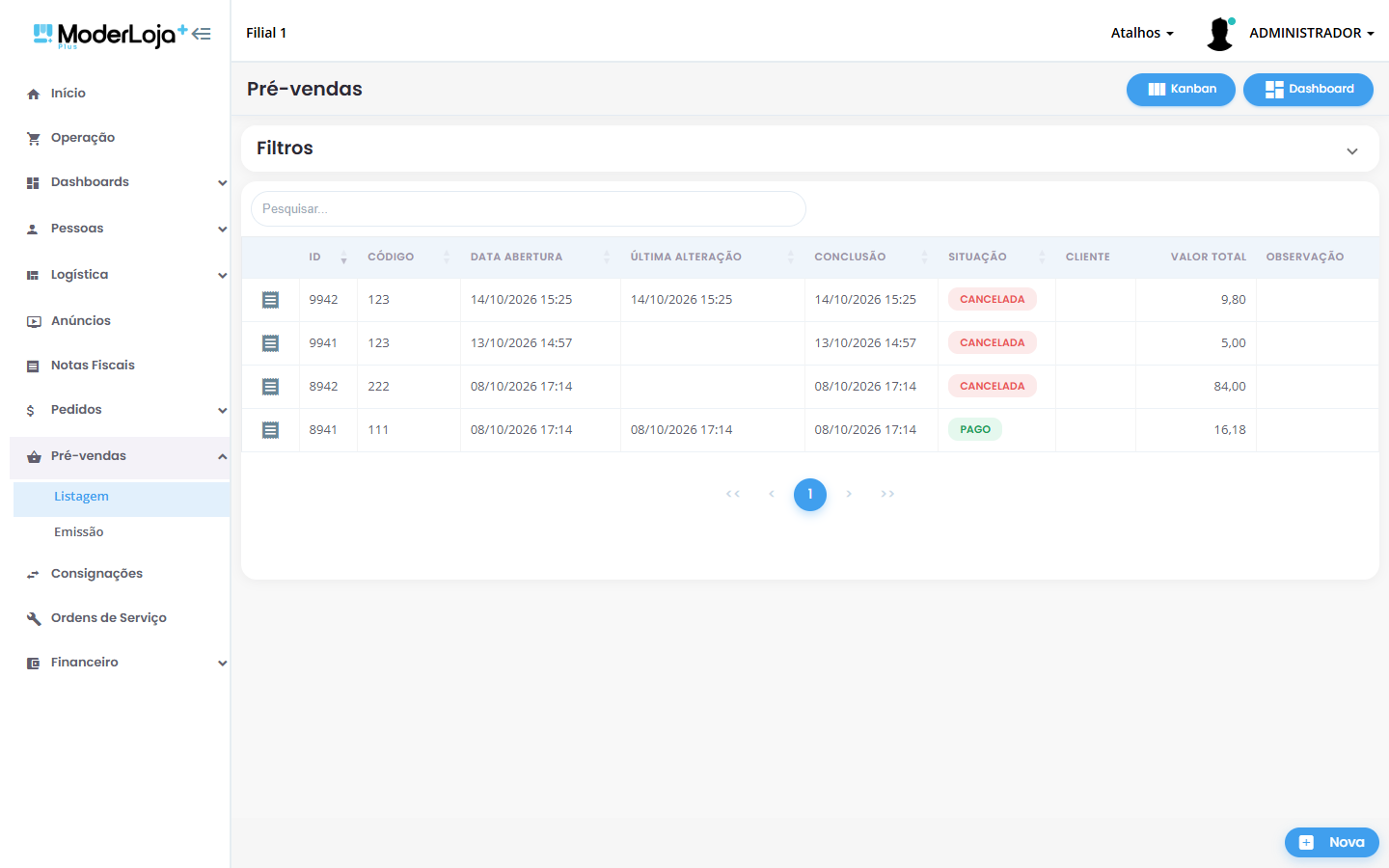Click the PAGO status badge
1389x868 pixels.
coord(975,430)
